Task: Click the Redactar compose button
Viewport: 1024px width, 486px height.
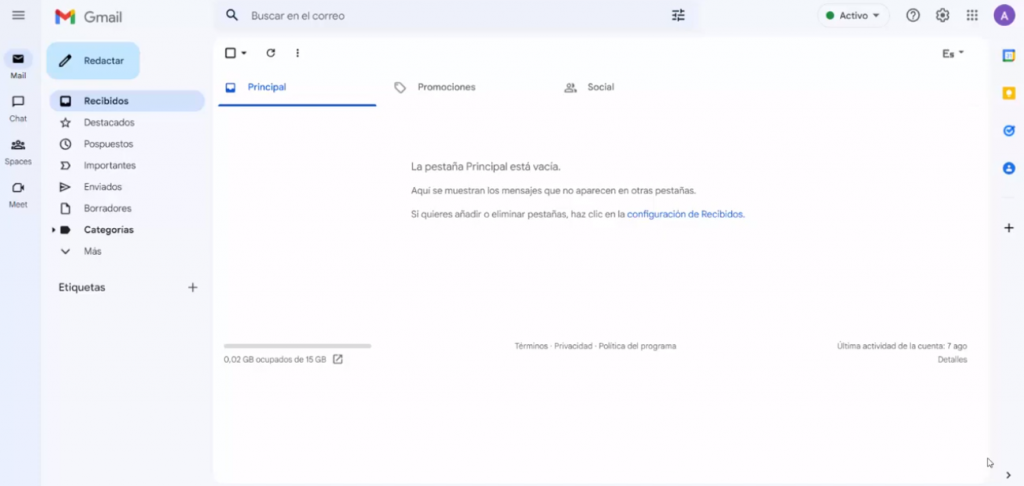Action: pos(93,61)
